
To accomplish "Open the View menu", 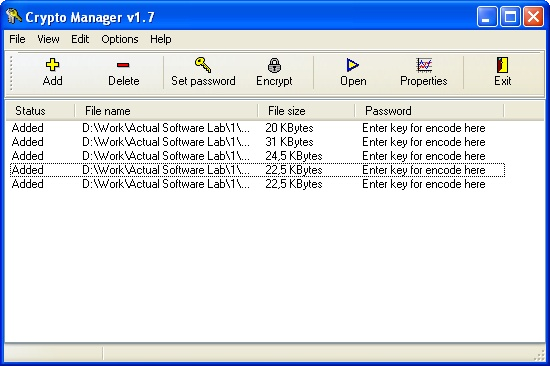I will tap(48, 39).
